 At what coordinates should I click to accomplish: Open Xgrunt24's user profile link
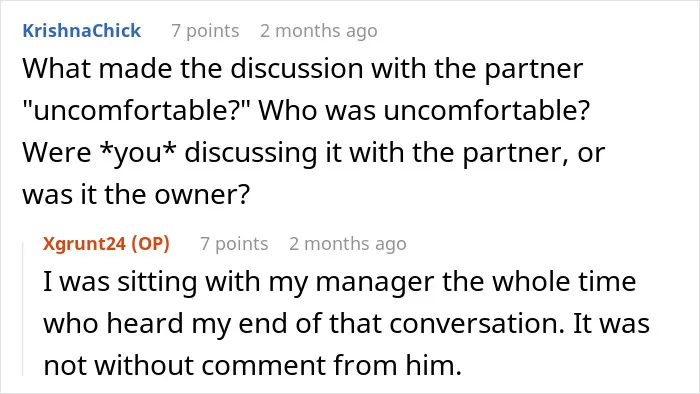click(x=84, y=244)
